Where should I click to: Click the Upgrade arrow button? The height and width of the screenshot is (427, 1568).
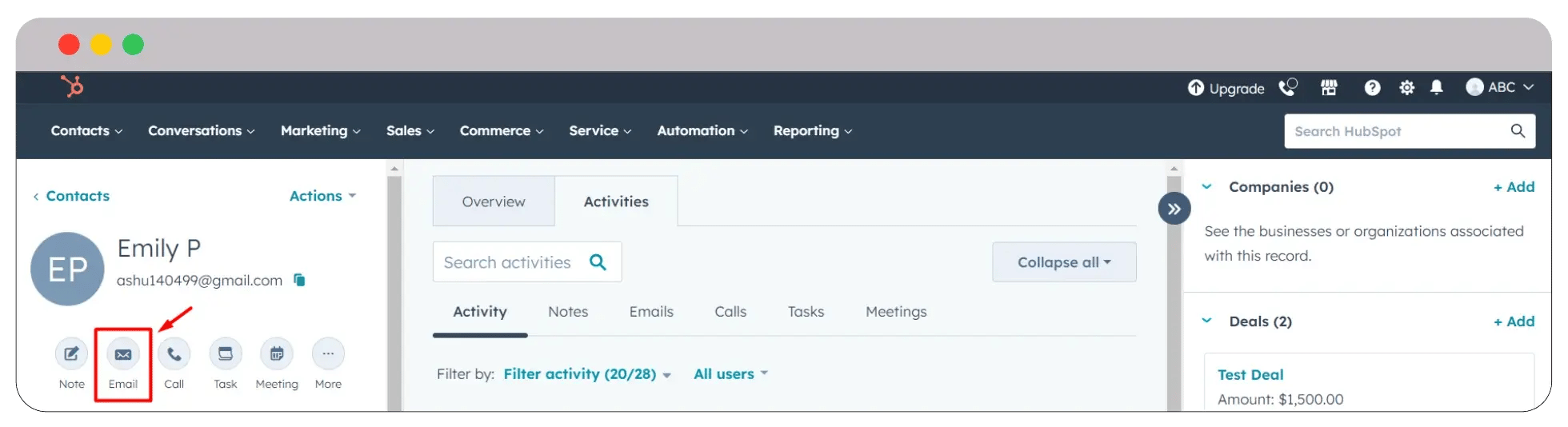1226,88
